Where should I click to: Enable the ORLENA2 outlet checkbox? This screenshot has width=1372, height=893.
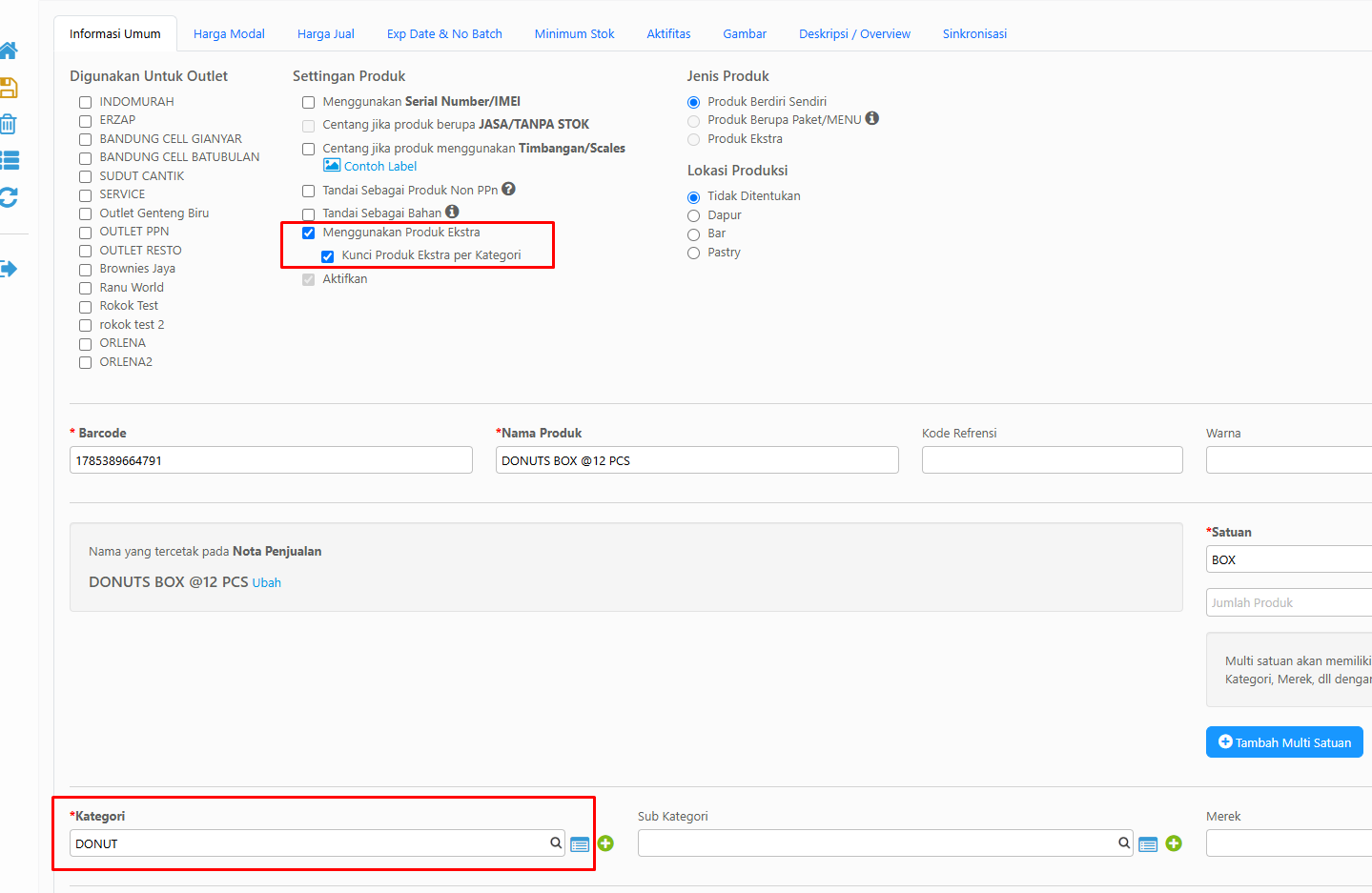[x=85, y=362]
